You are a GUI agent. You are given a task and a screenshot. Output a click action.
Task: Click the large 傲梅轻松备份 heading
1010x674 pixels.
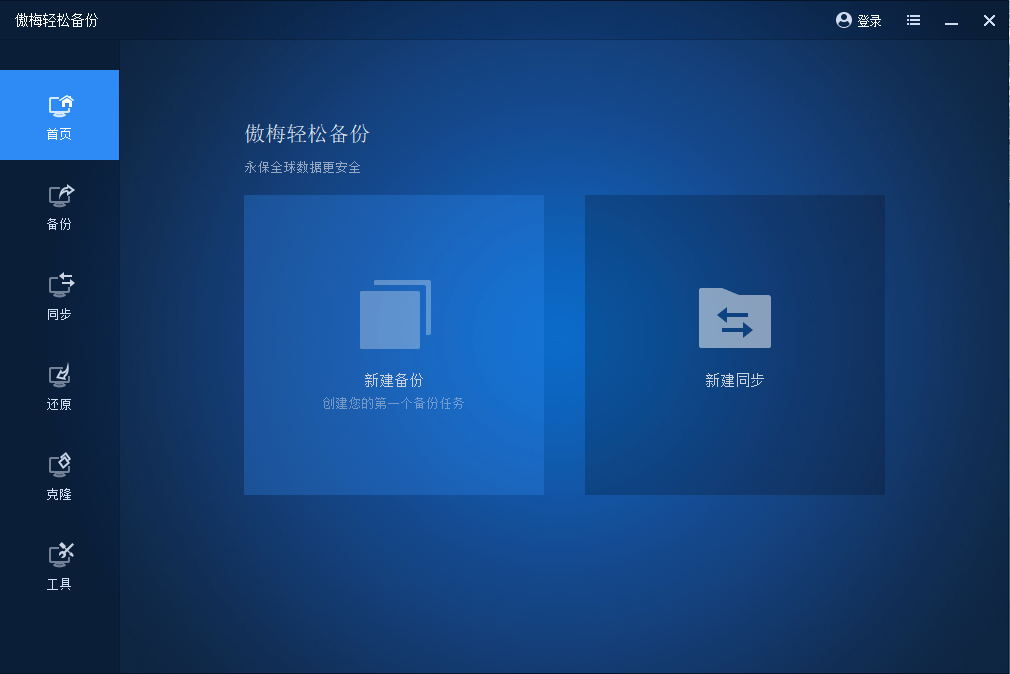point(307,134)
